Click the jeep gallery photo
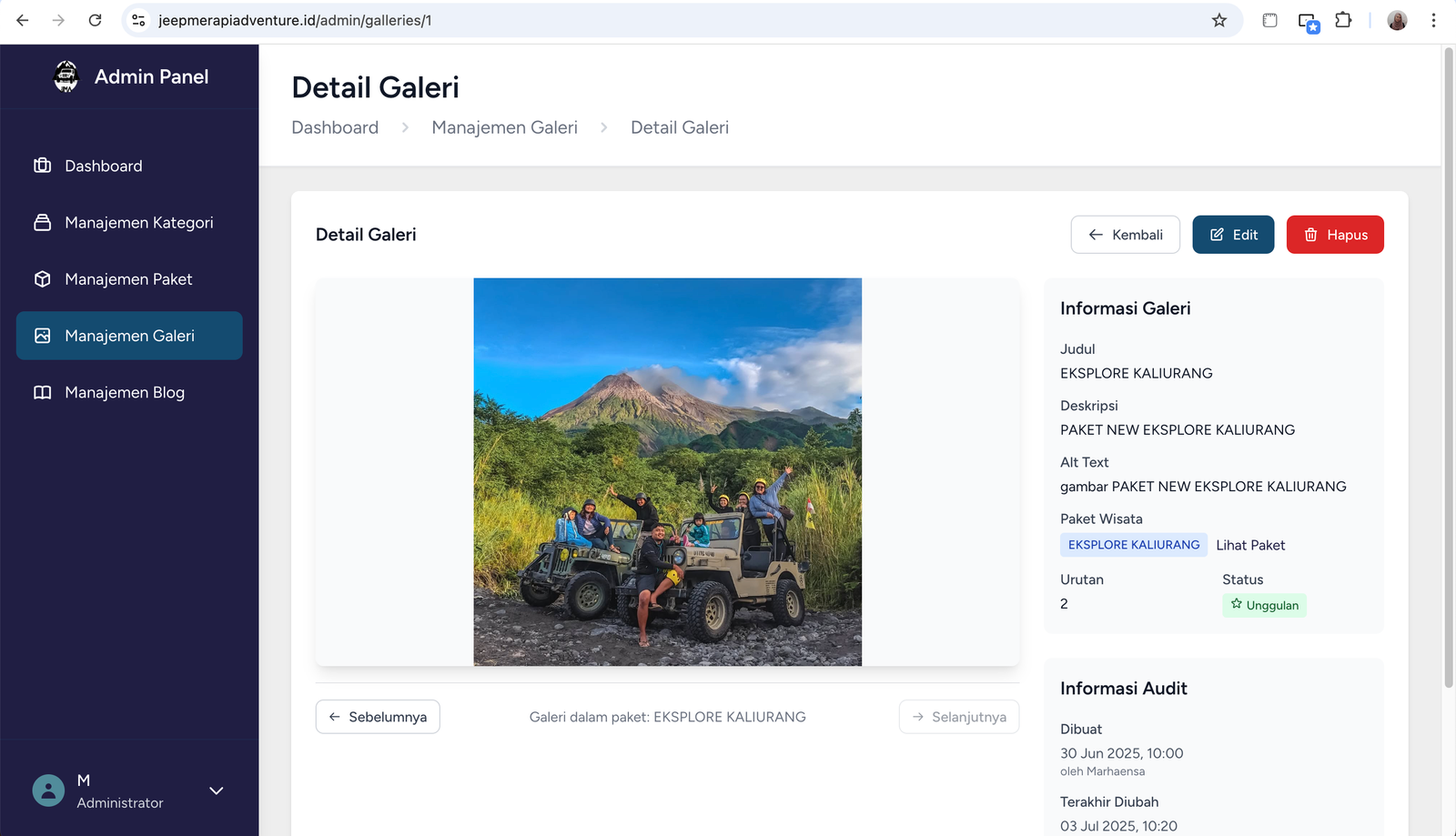 click(667, 472)
